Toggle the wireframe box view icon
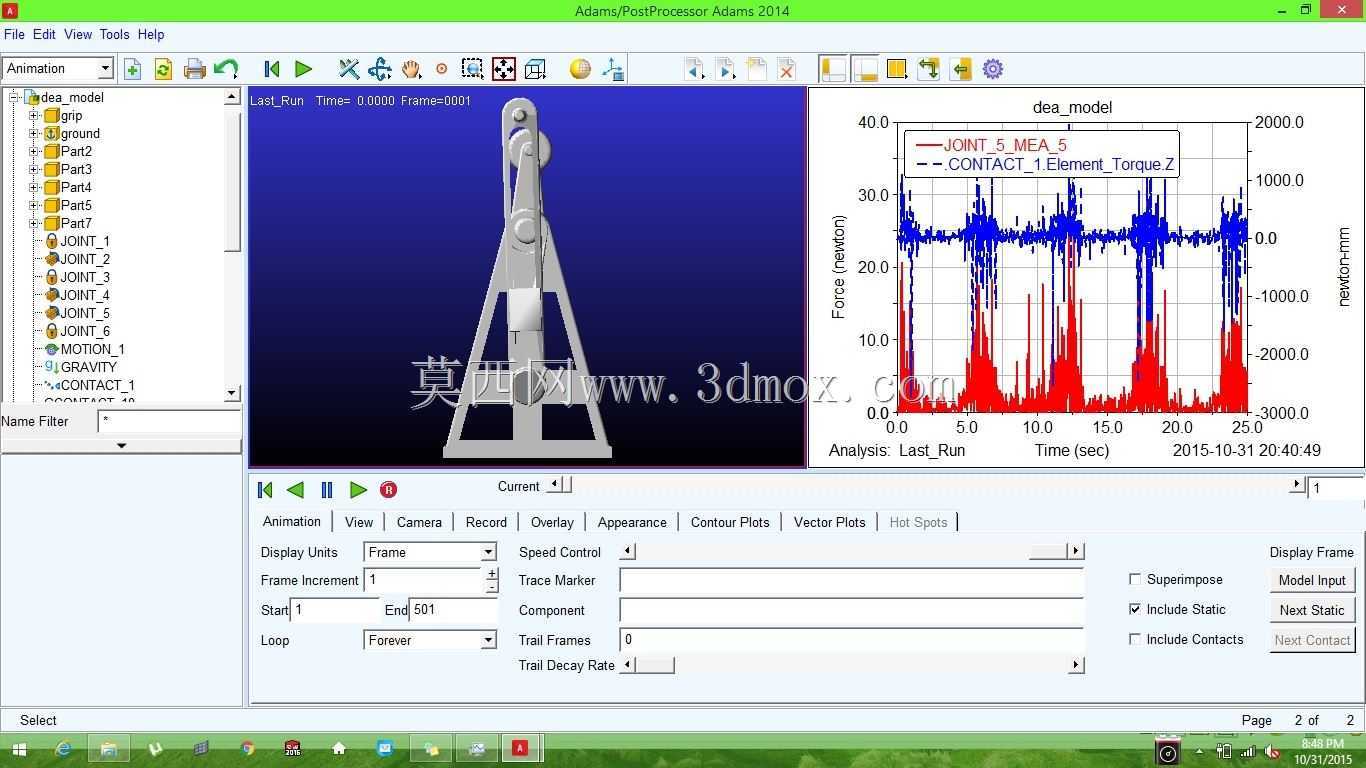 (535, 69)
